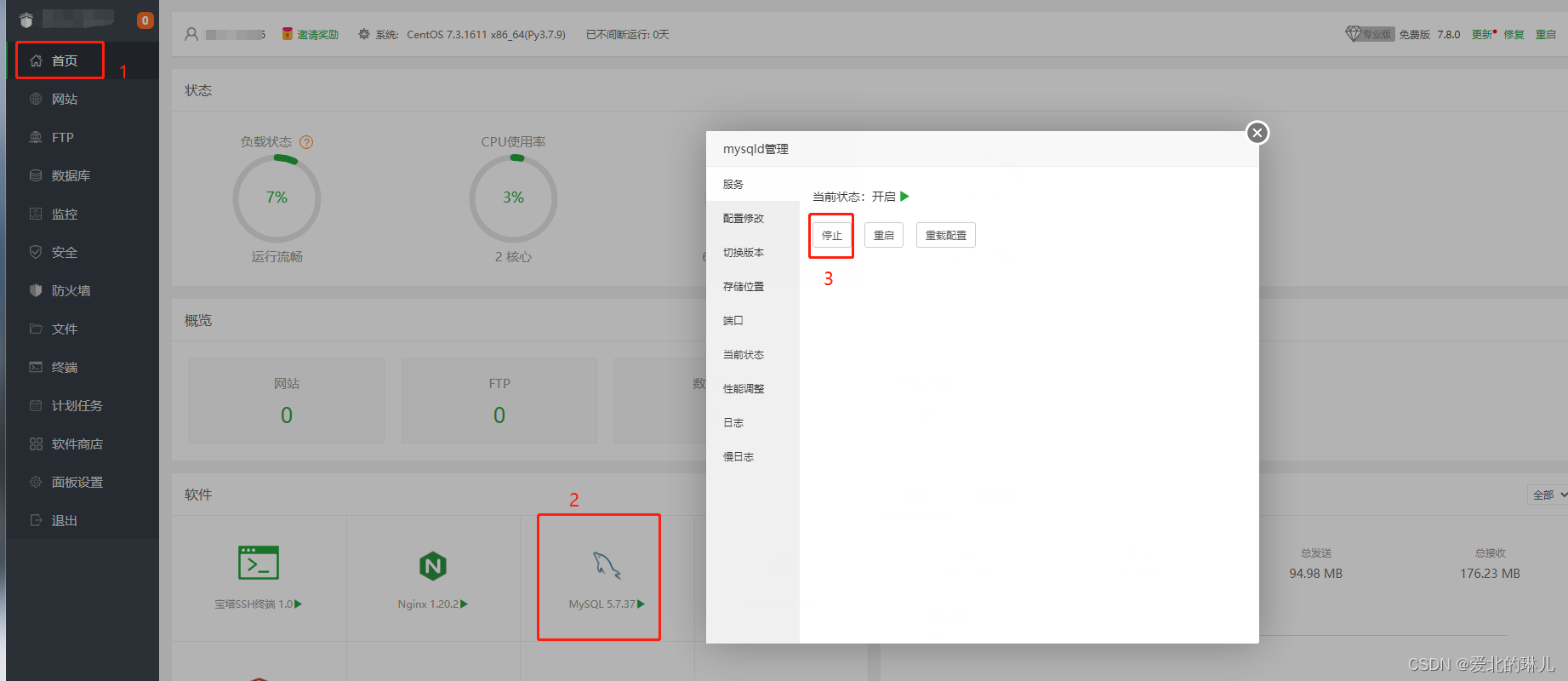Image resolution: width=1568 pixels, height=681 pixels.
Task: Select the 存储位置 tab
Action: (x=753, y=286)
